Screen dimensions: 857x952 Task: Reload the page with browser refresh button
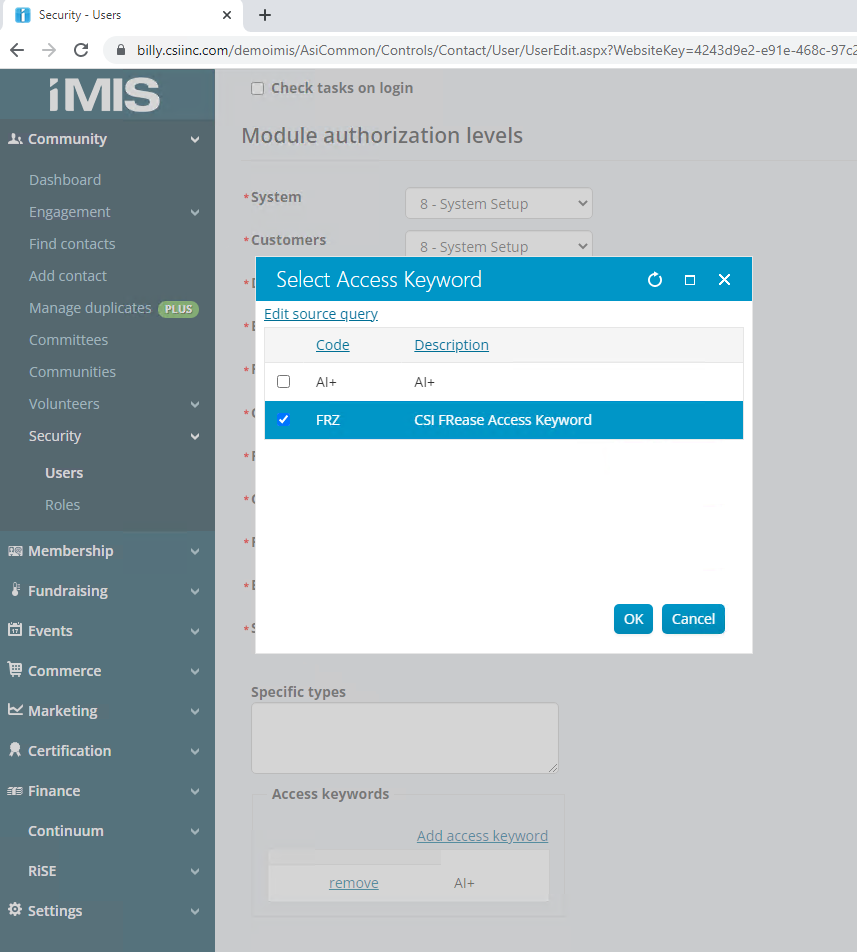pos(82,50)
